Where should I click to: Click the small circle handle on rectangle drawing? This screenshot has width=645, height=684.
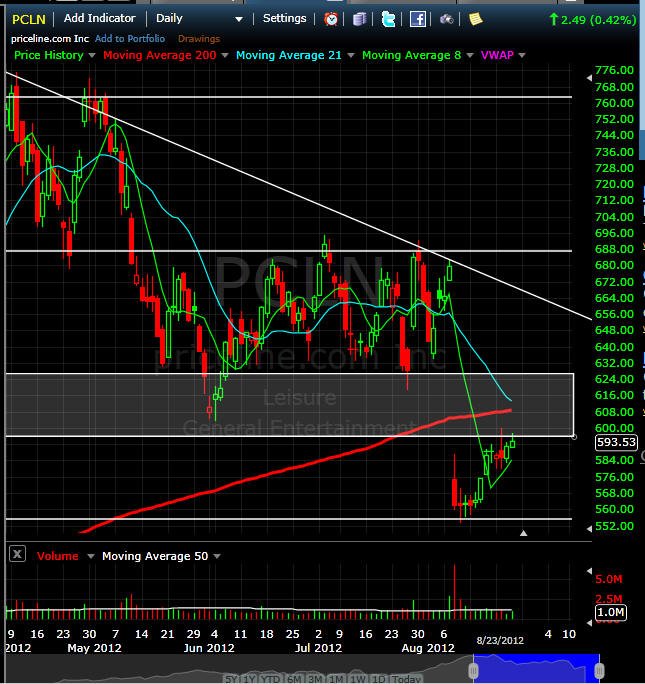(x=574, y=437)
